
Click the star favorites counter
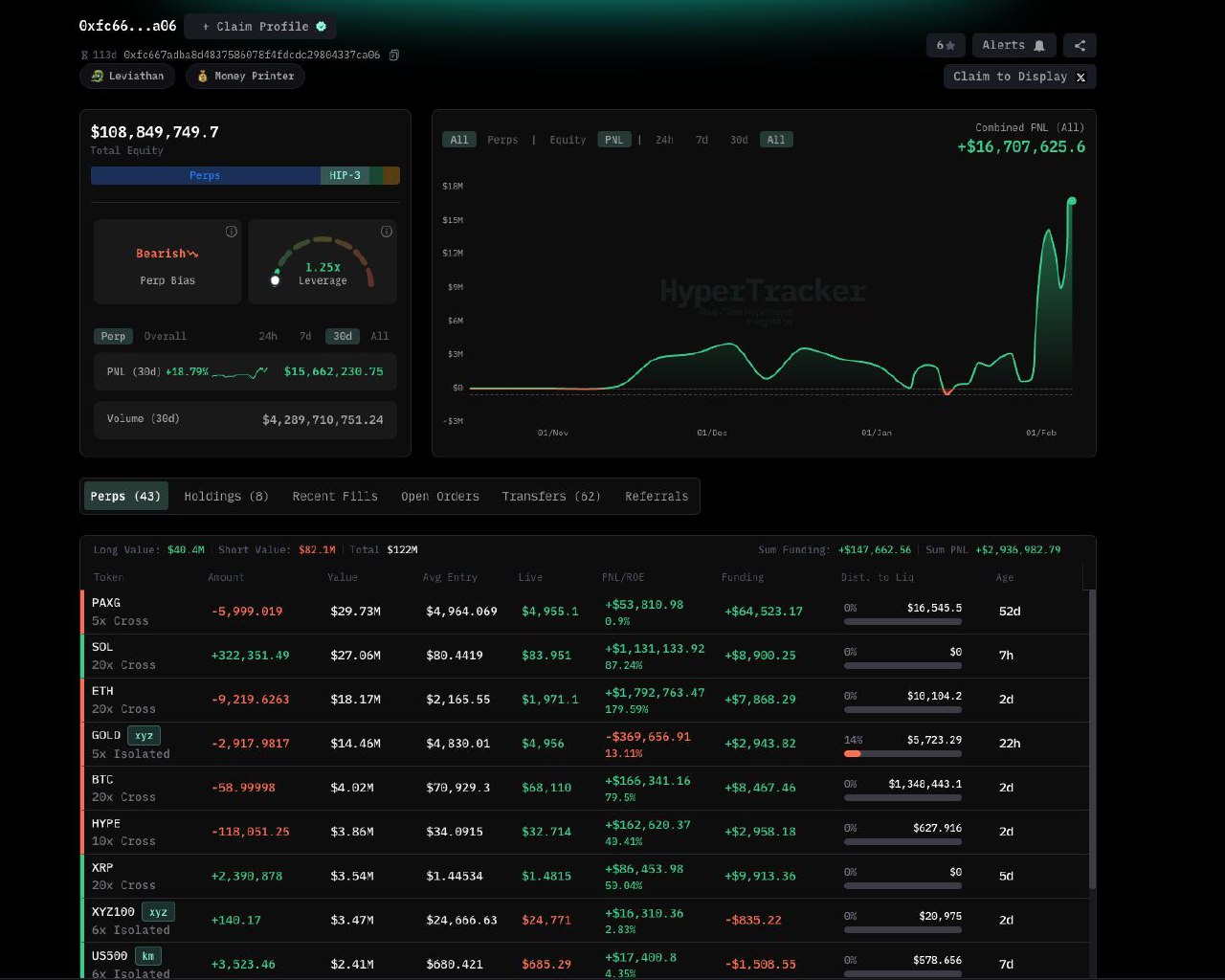[946, 45]
